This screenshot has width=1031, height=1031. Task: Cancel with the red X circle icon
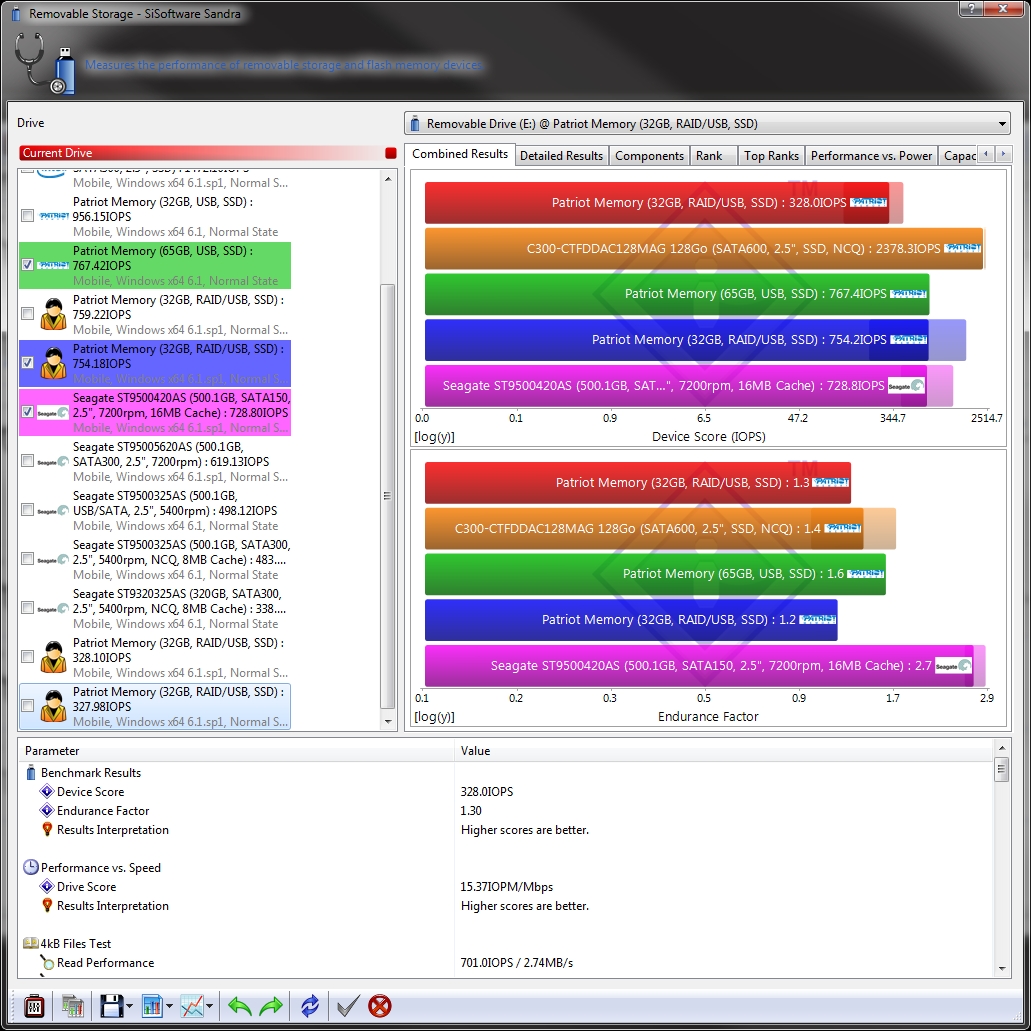coord(380,1006)
